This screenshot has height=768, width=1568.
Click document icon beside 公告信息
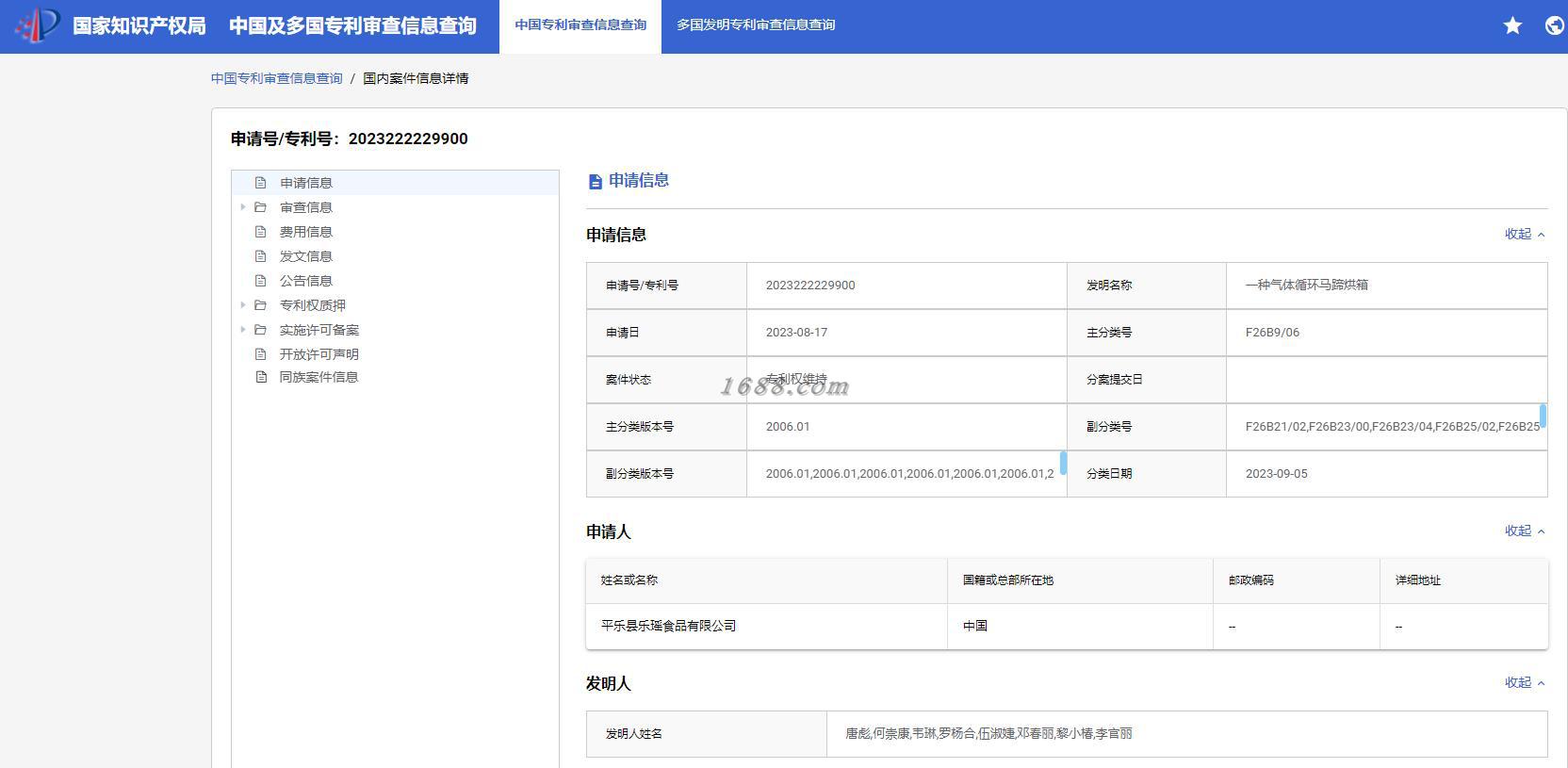pos(261,281)
